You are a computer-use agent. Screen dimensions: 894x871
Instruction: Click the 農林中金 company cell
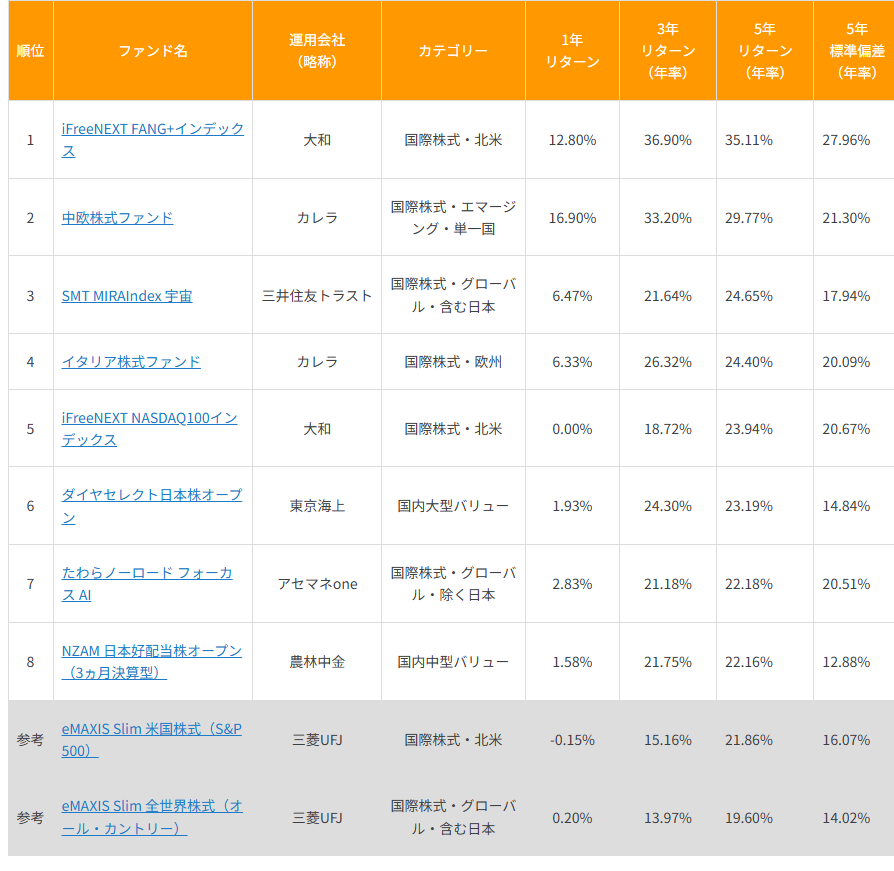coord(317,662)
